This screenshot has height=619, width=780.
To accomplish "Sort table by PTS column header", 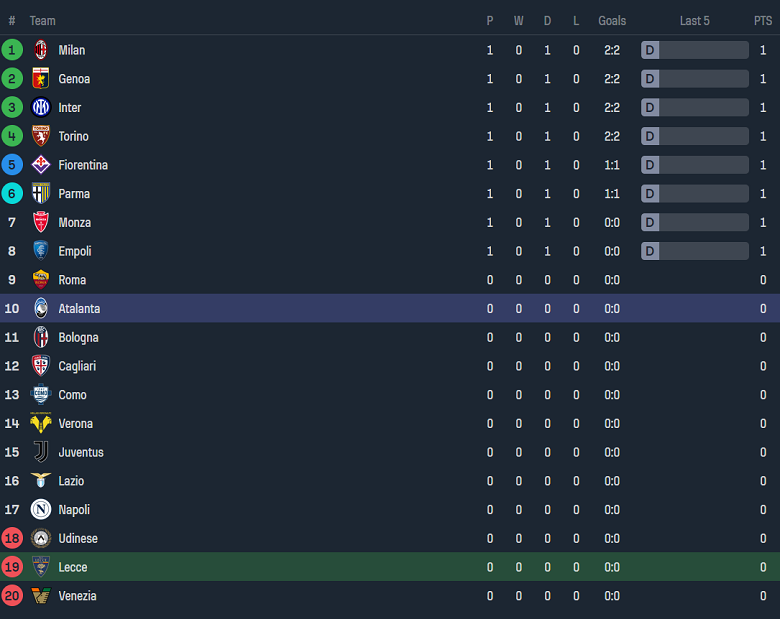I will [x=763, y=21].
